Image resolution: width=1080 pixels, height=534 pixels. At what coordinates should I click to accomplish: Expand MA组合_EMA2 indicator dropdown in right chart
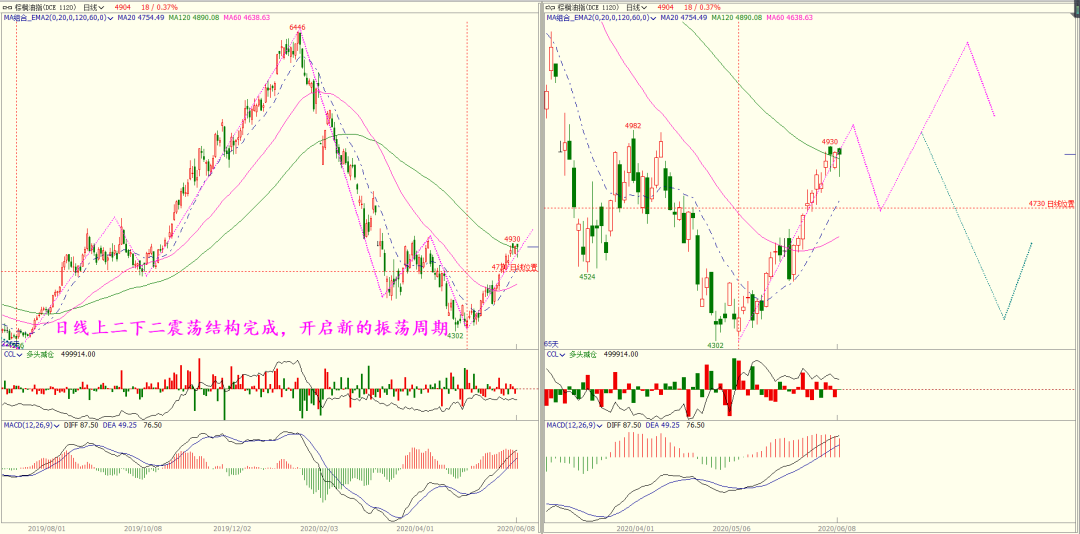[x=654, y=18]
